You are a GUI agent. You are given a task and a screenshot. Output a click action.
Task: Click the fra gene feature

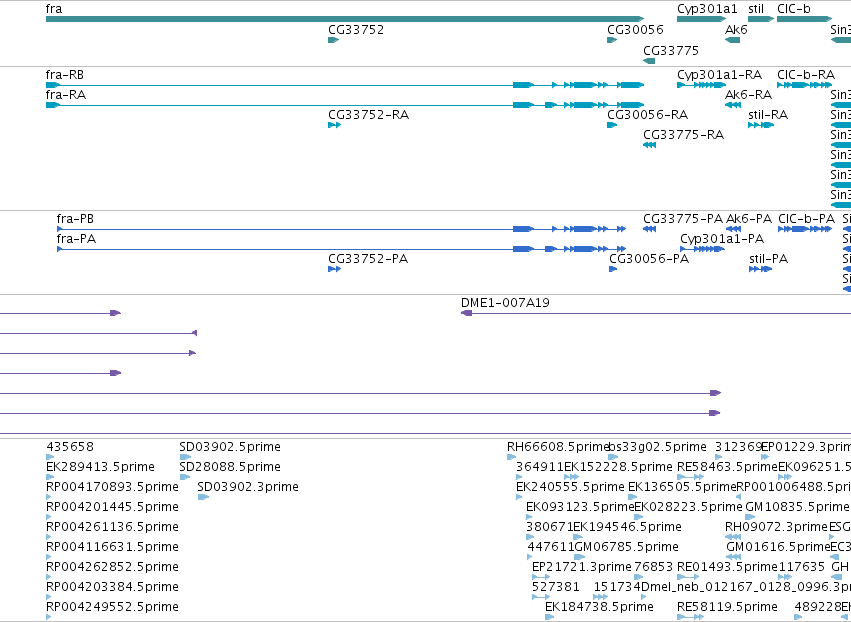point(345,19)
